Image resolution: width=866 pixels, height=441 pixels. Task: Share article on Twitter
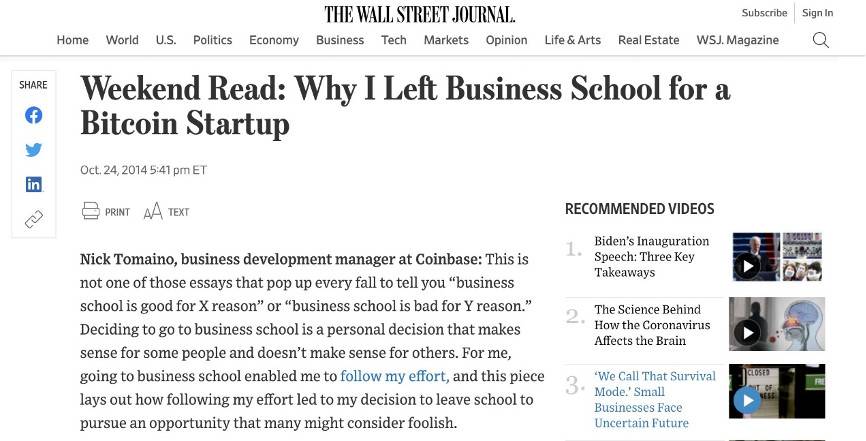coord(34,150)
